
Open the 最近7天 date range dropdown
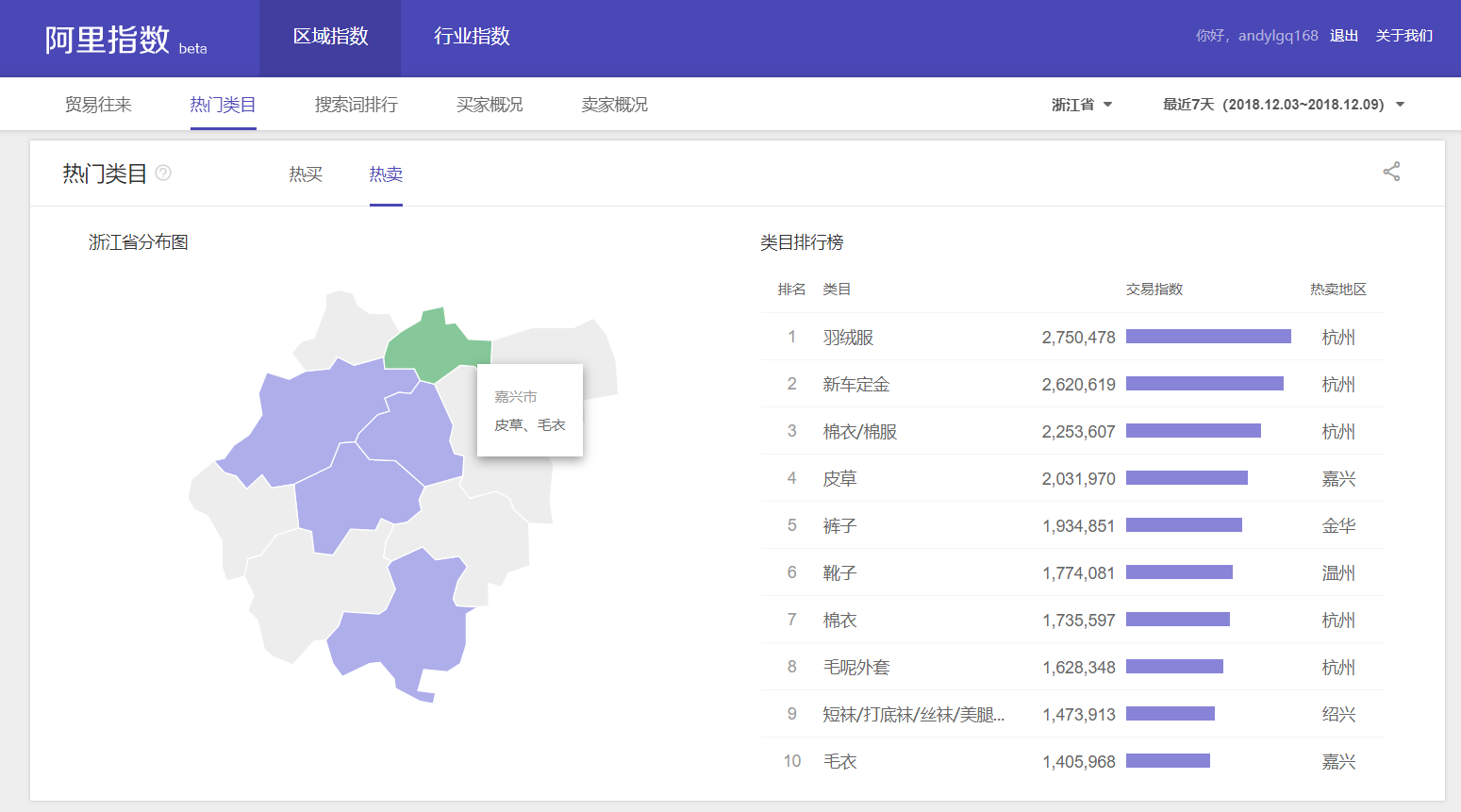[1278, 105]
